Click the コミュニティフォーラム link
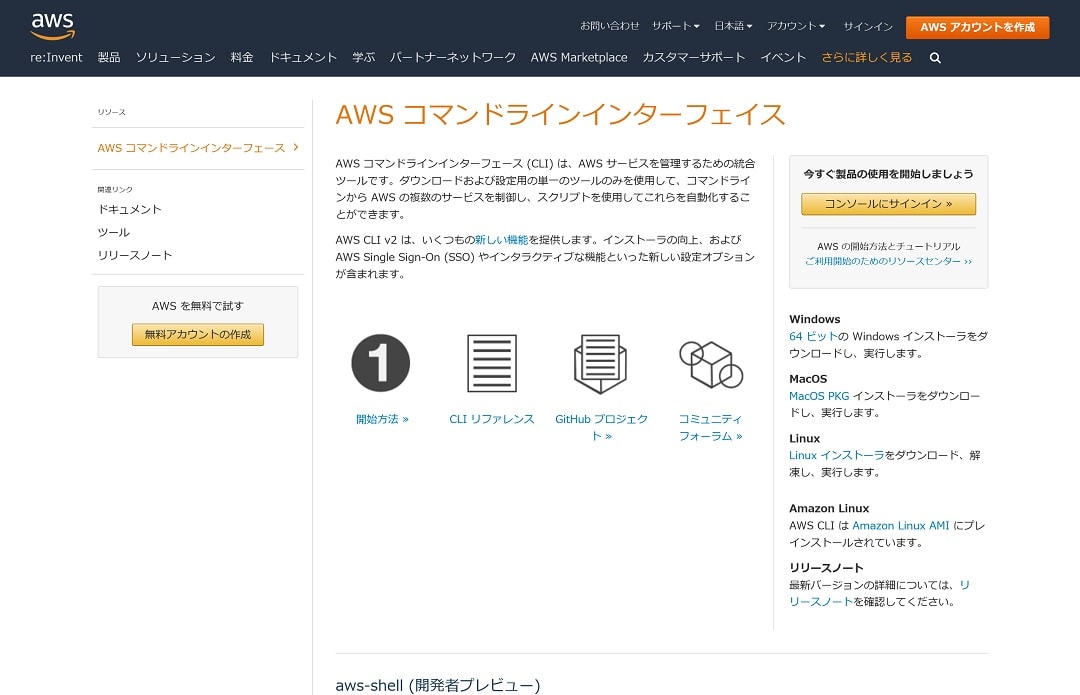1080x695 pixels. [x=711, y=427]
